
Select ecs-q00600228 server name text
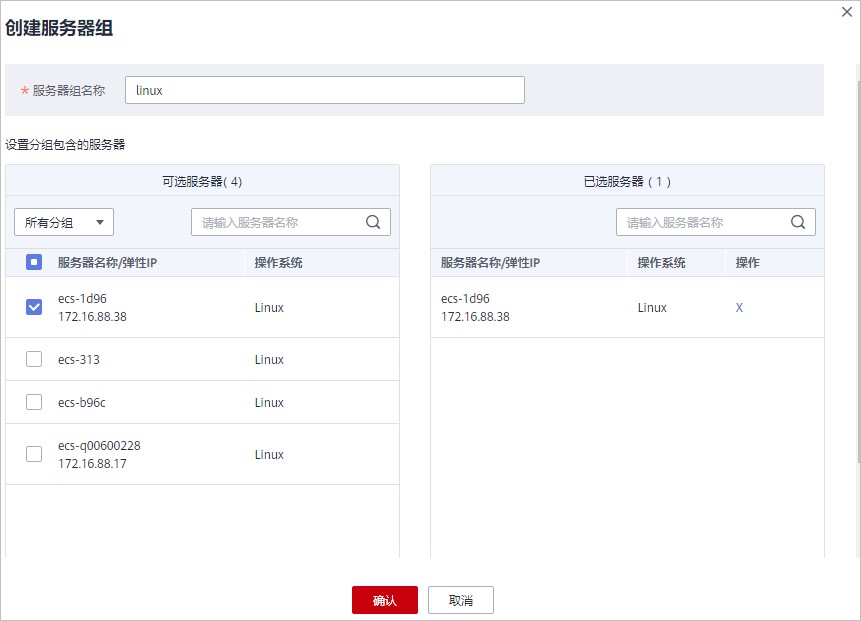[x=99, y=446]
